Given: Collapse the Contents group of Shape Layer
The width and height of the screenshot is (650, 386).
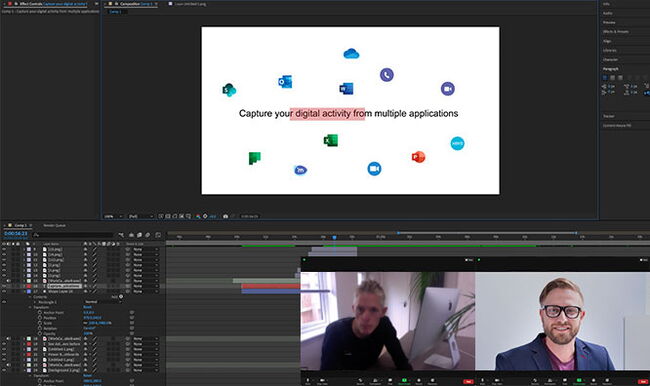Looking at the screenshot, I should click(30, 297).
